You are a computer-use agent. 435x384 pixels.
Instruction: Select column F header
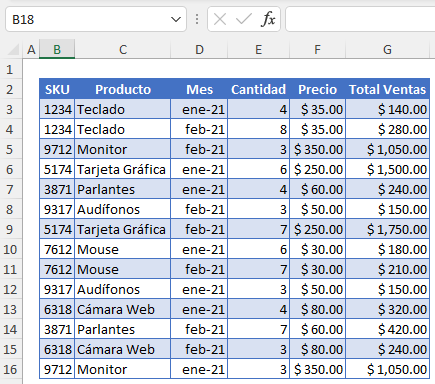pos(317,50)
